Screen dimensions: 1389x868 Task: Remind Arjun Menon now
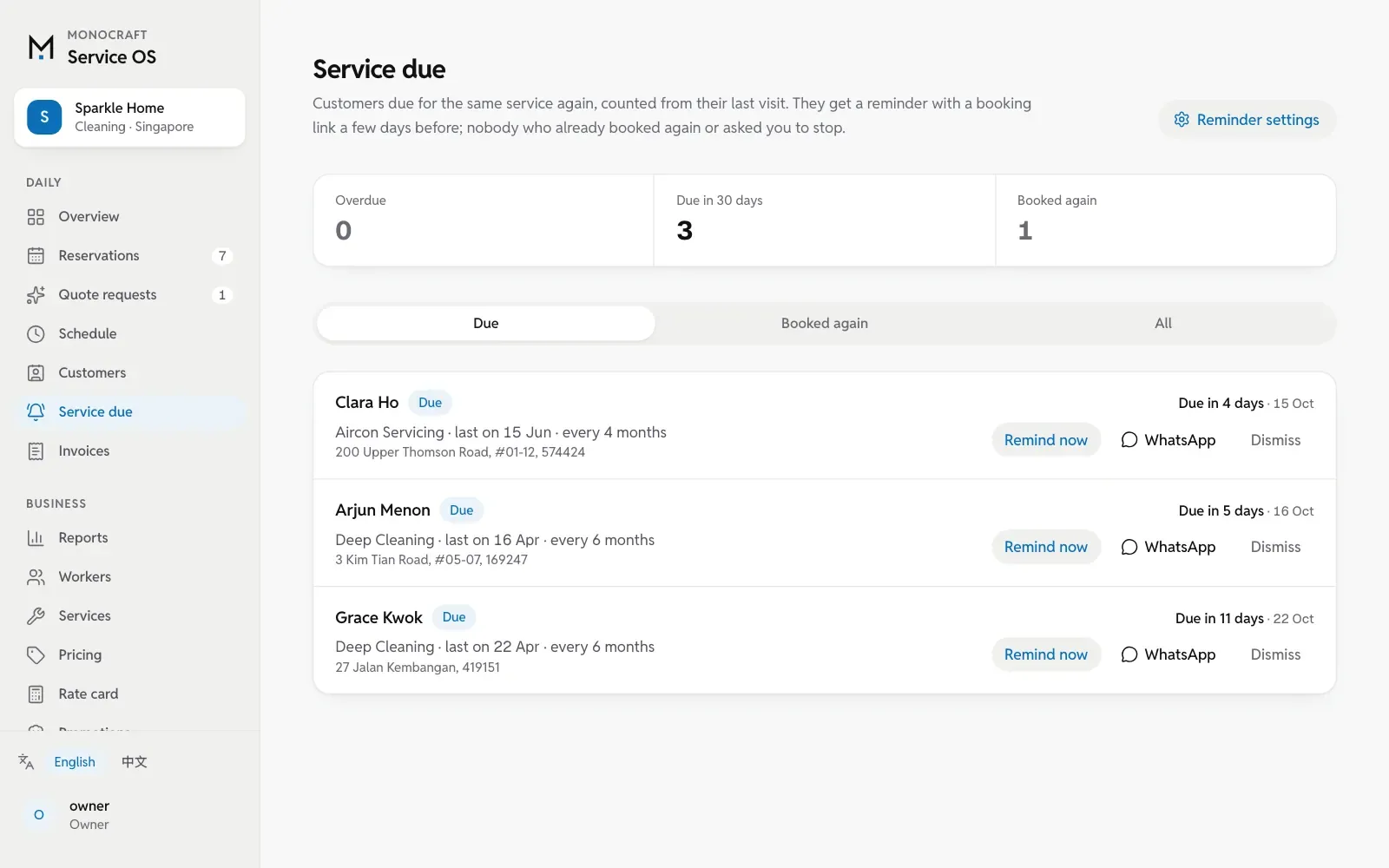[x=1046, y=547]
